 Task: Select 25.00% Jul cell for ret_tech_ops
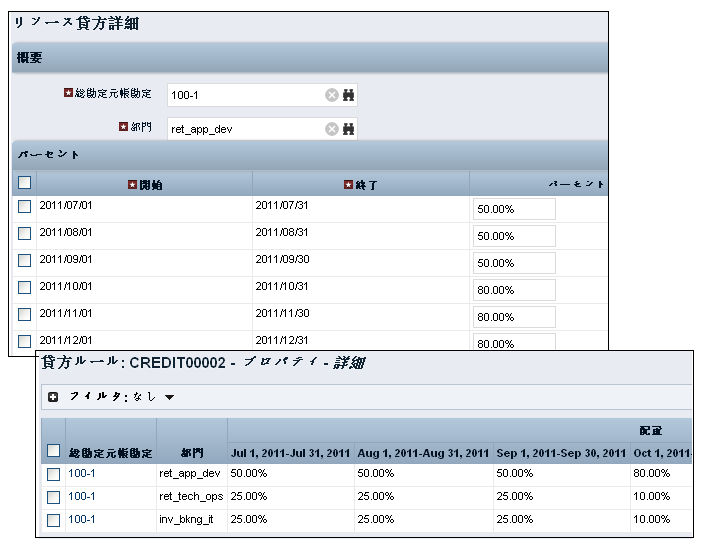(291, 497)
